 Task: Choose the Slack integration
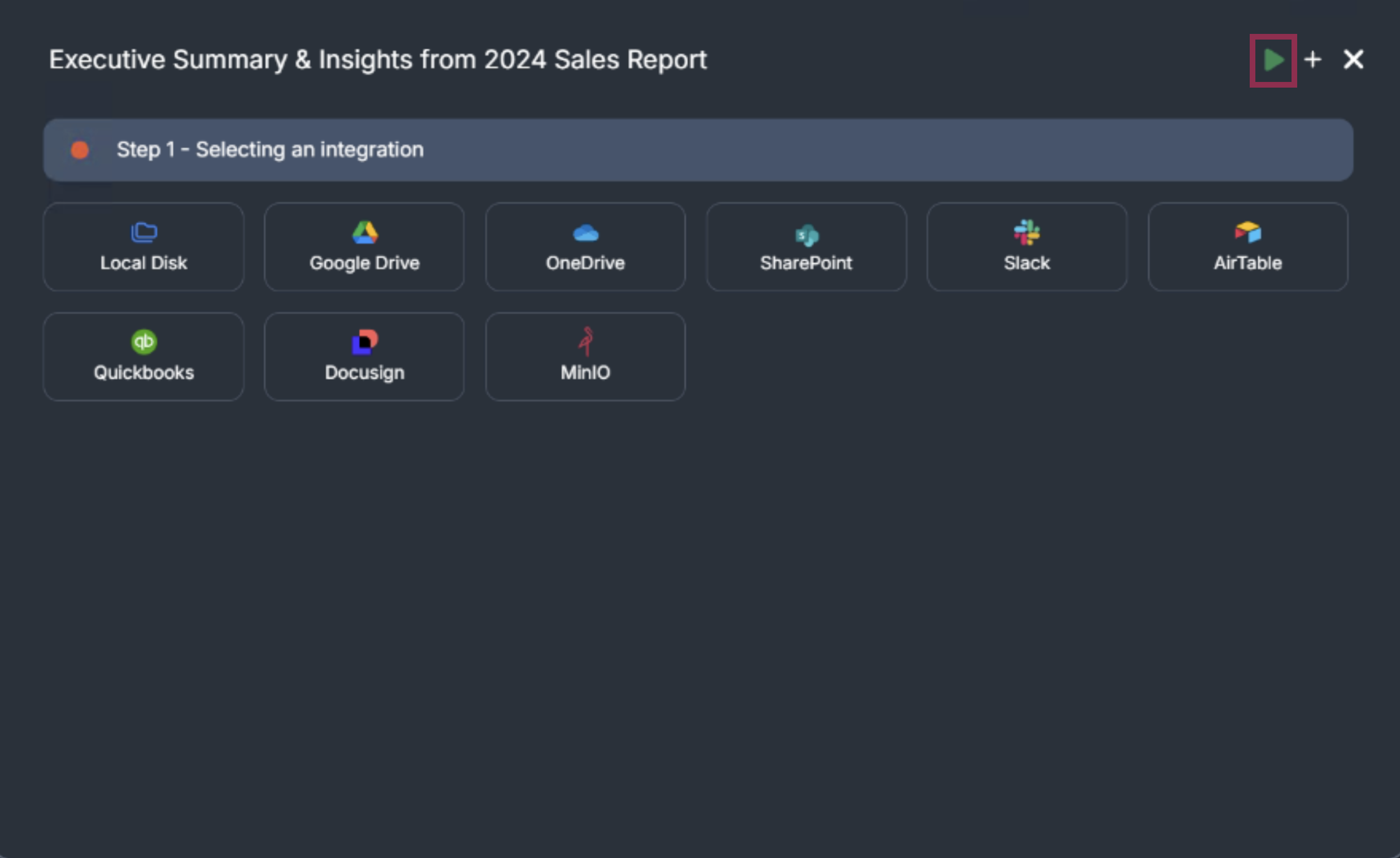(x=1027, y=247)
